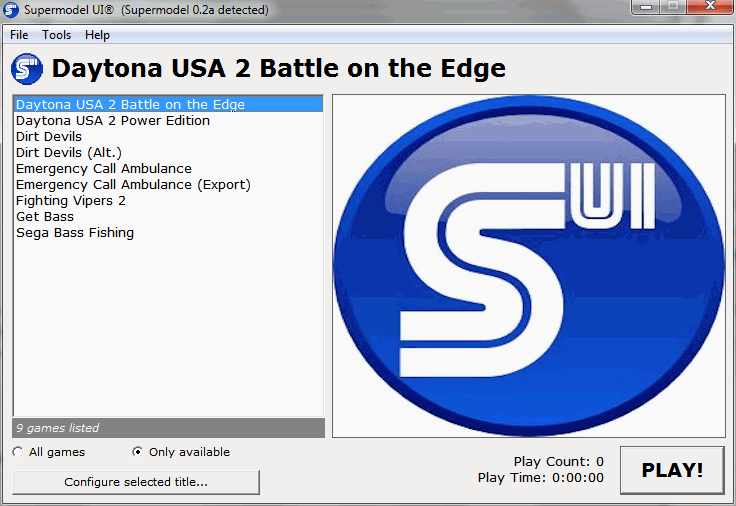Select Emergency Call Ambulance (Export)

point(169,184)
